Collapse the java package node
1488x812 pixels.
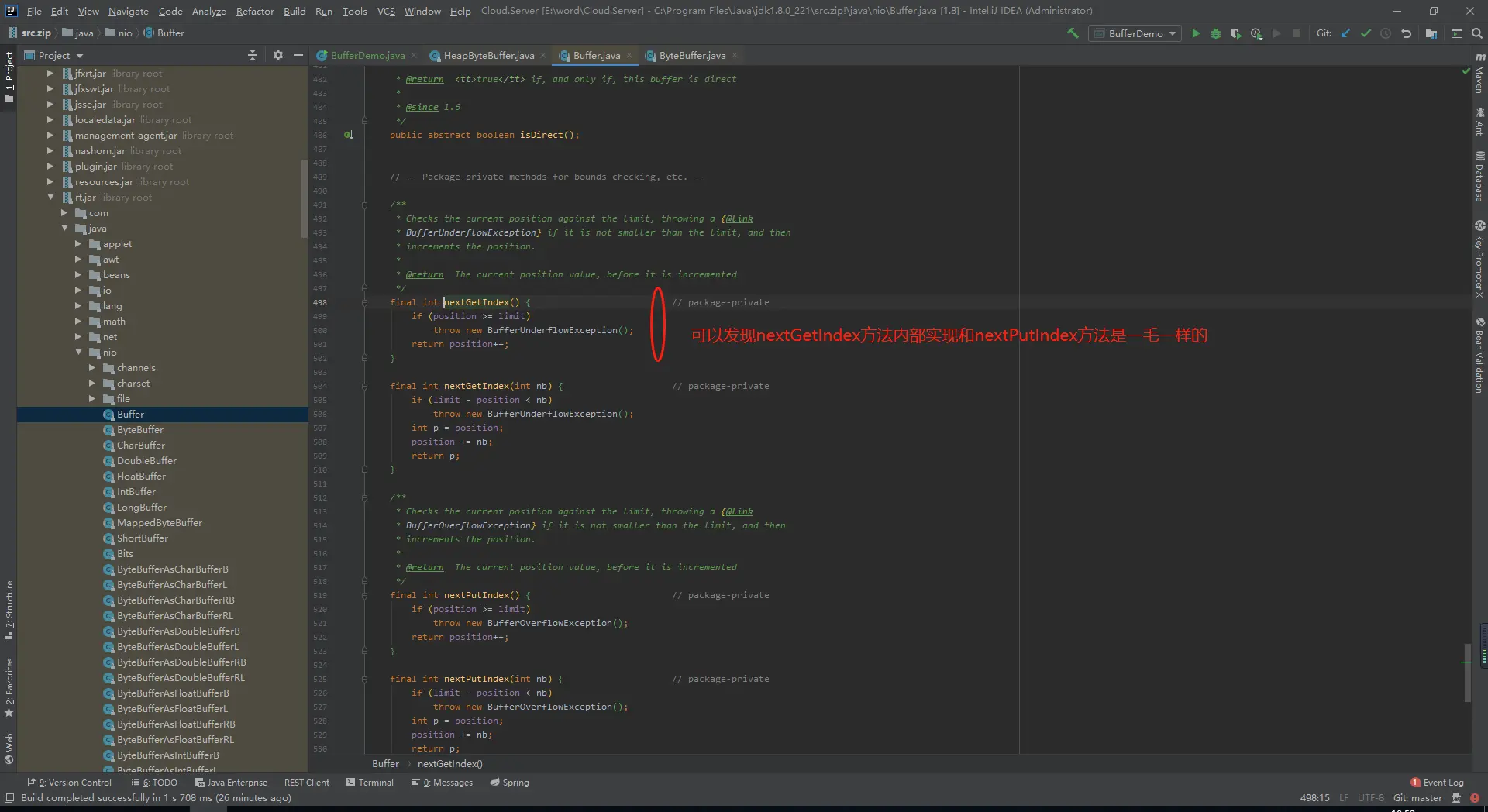point(65,229)
